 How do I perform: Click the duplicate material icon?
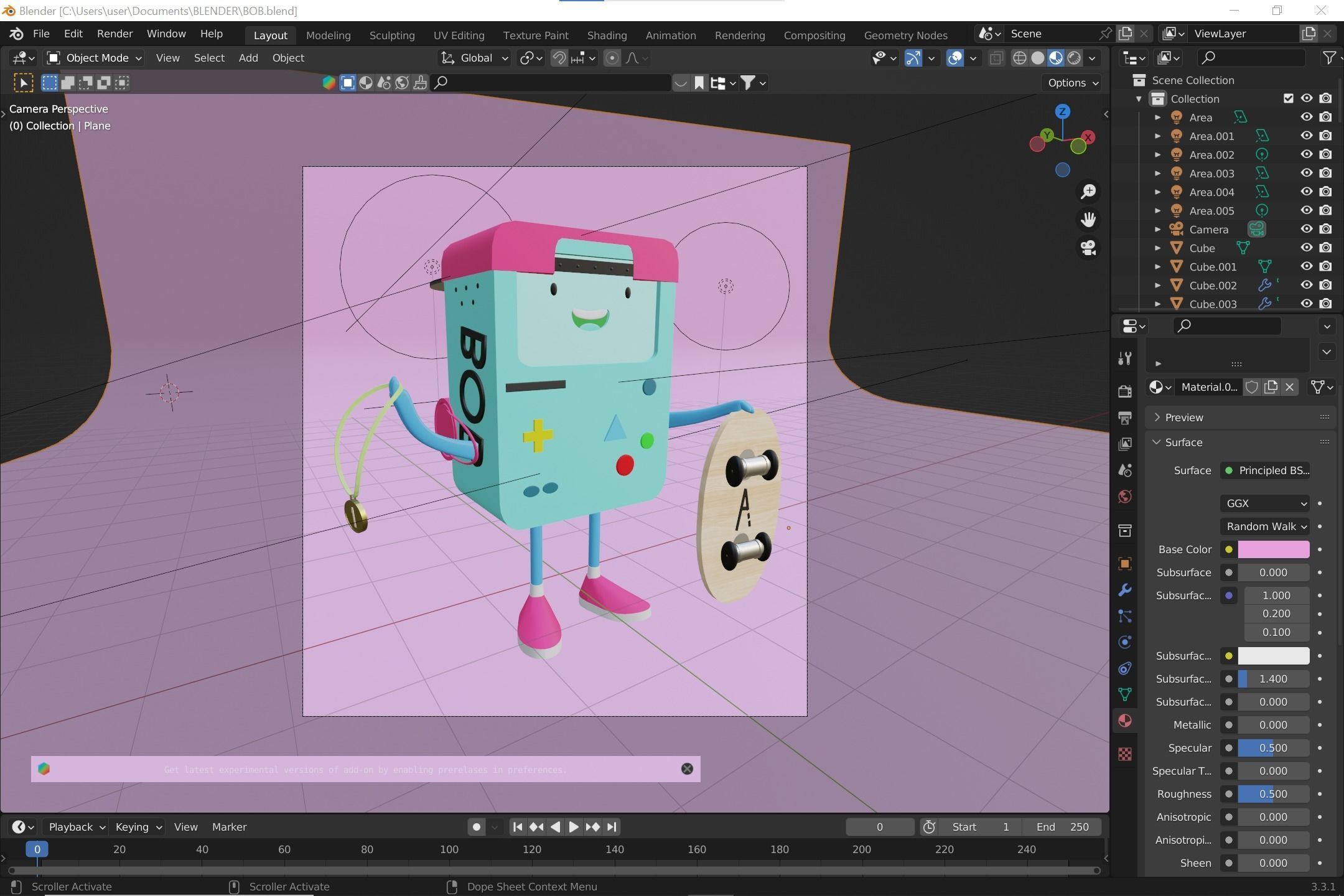[1271, 387]
